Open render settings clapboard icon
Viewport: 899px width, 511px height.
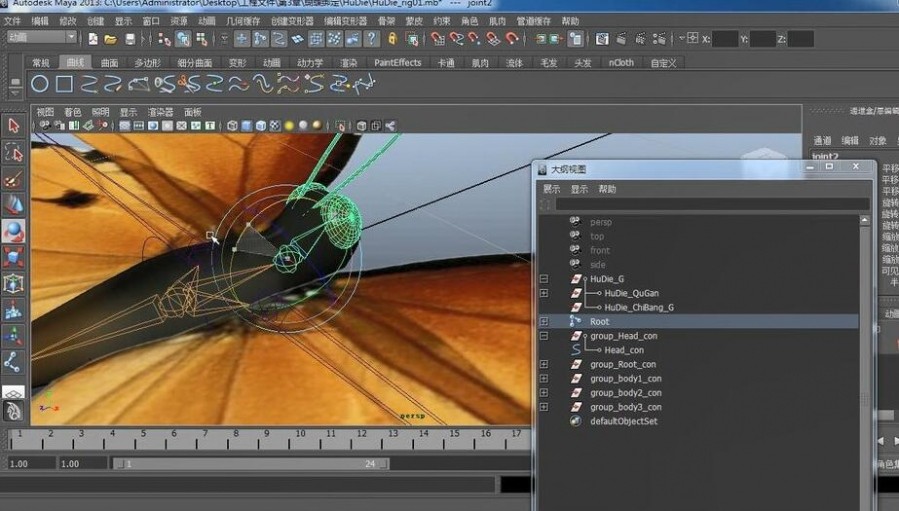pyautogui.click(x=659, y=39)
